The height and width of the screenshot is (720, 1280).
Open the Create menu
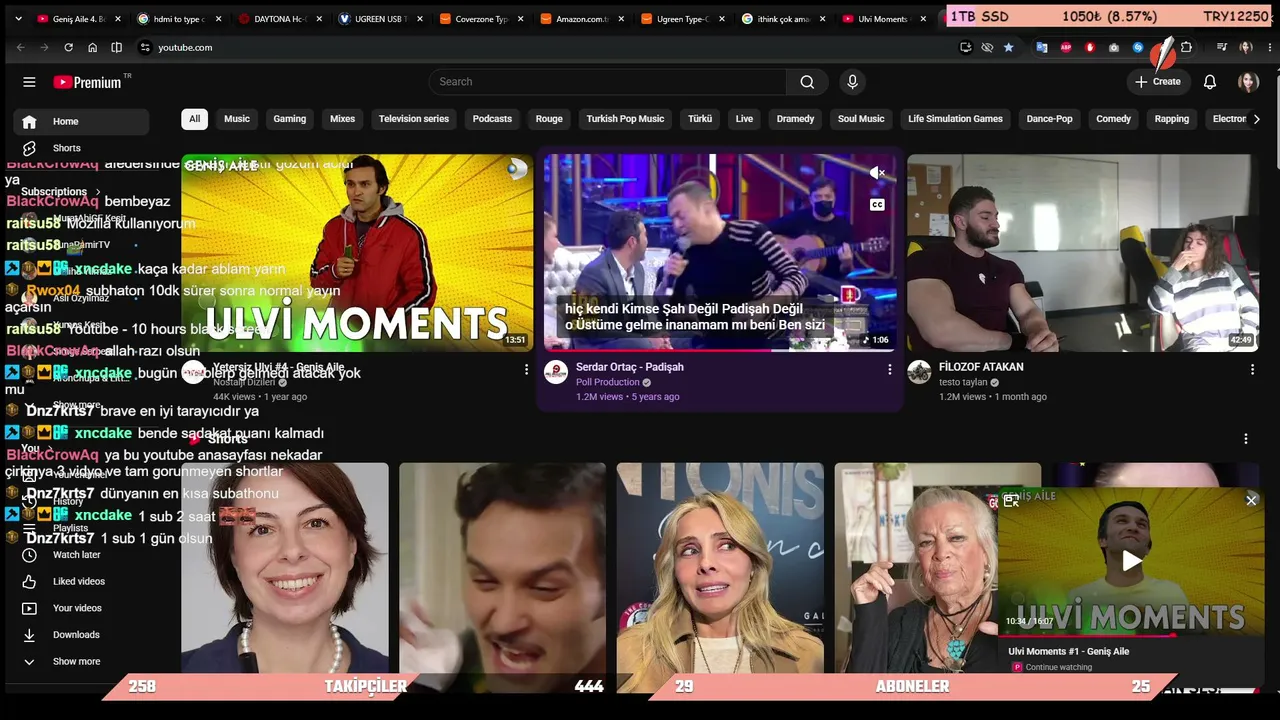[1157, 82]
